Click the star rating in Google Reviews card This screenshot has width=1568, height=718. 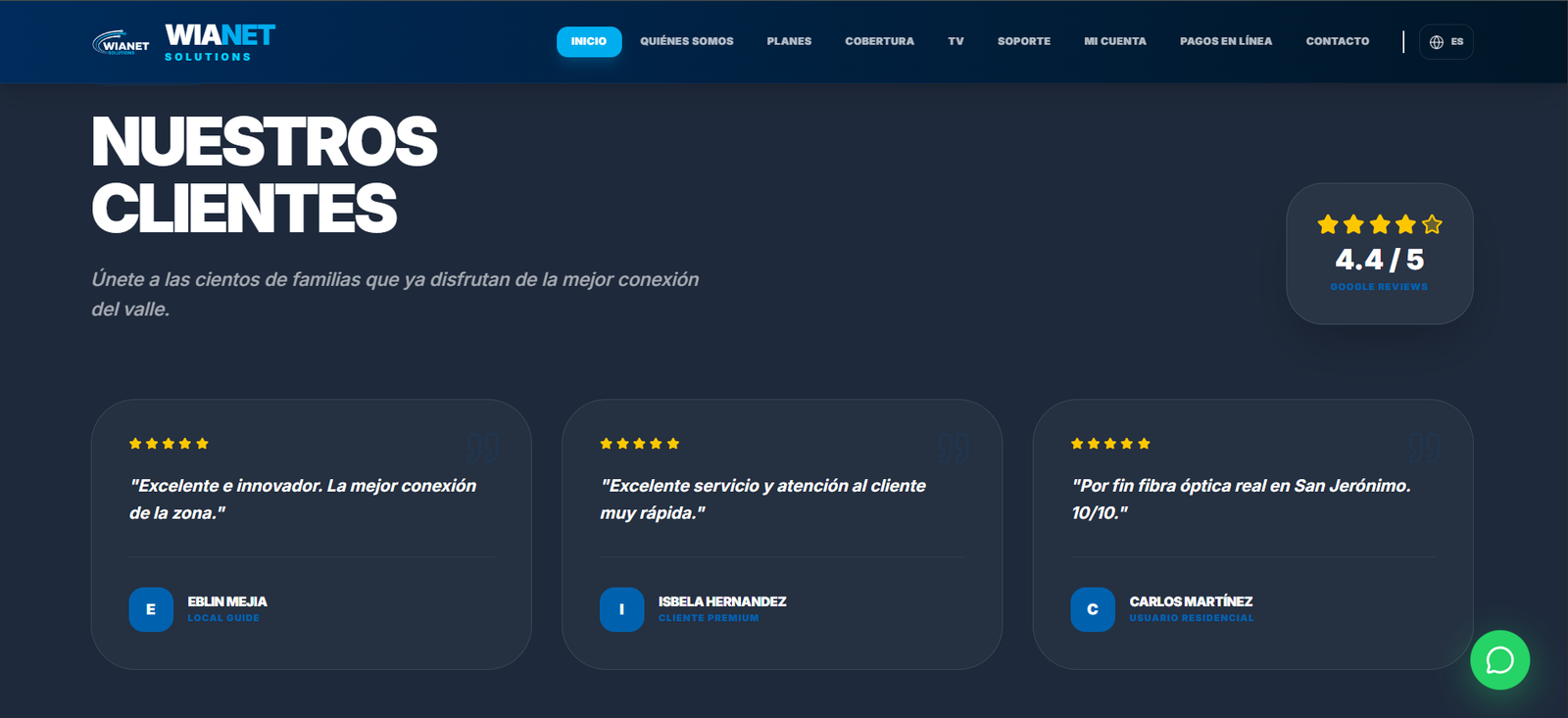click(x=1380, y=225)
